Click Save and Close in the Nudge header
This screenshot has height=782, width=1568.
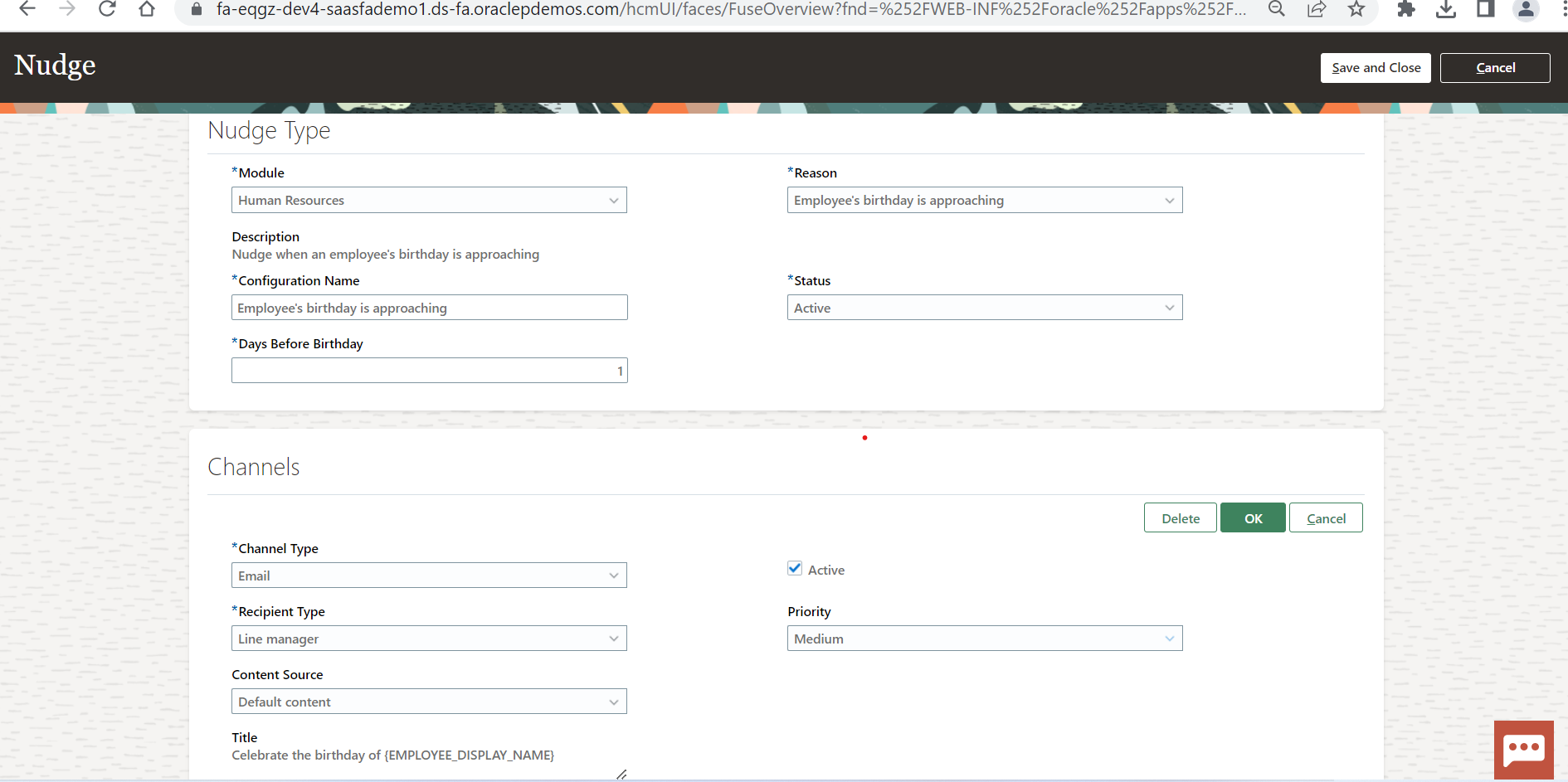click(x=1376, y=67)
